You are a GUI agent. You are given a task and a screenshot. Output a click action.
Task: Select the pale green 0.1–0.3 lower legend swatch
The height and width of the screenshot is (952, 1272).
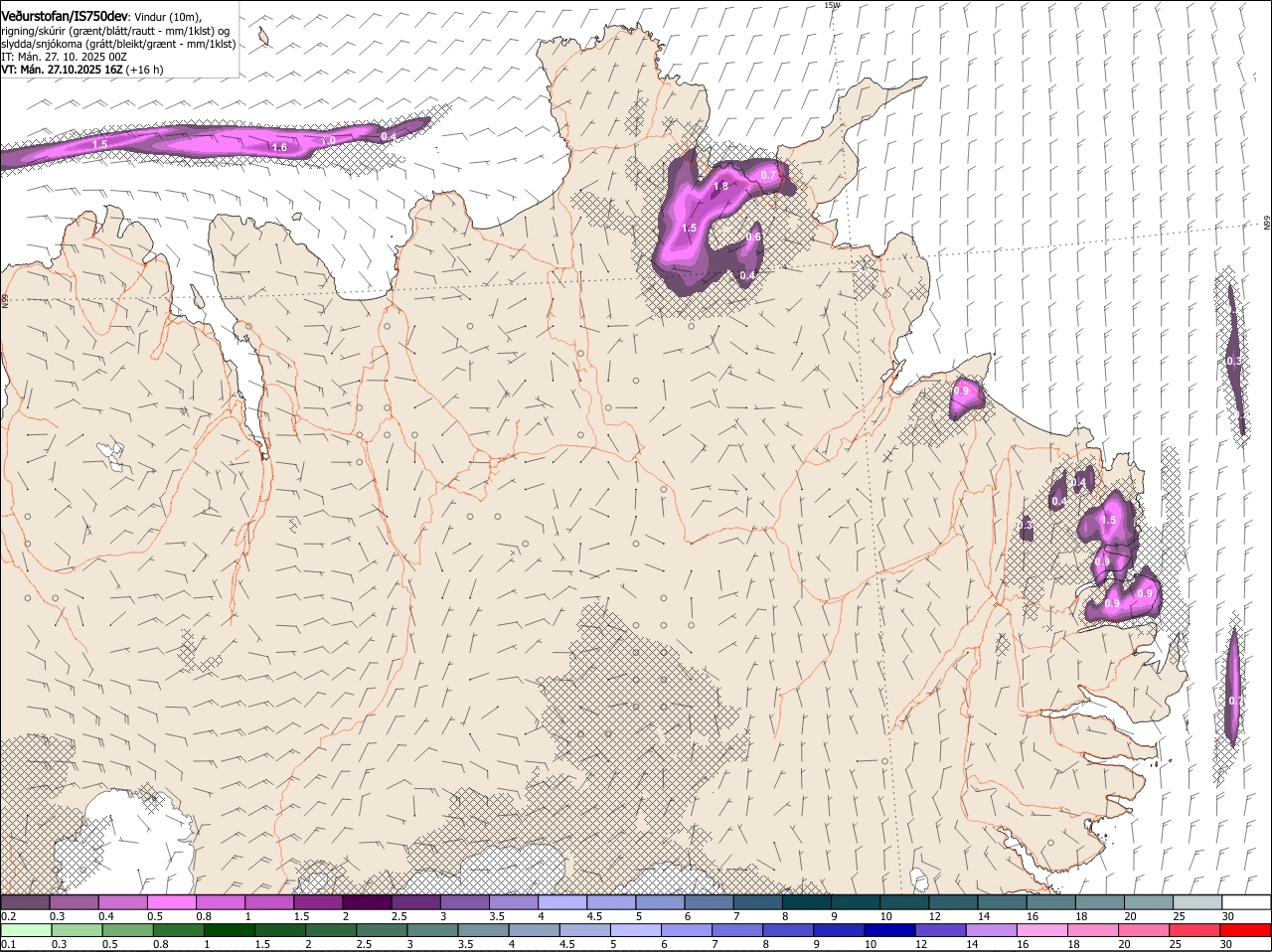(x=26, y=930)
